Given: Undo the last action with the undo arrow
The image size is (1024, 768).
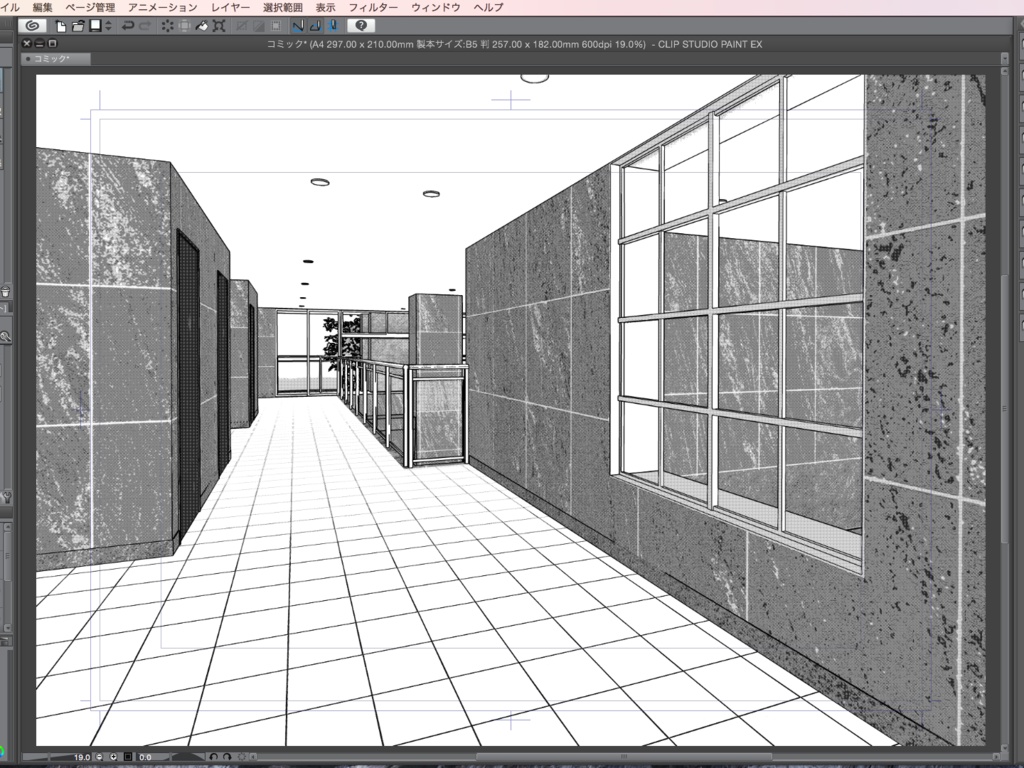Looking at the screenshot, I should [129, 25].
